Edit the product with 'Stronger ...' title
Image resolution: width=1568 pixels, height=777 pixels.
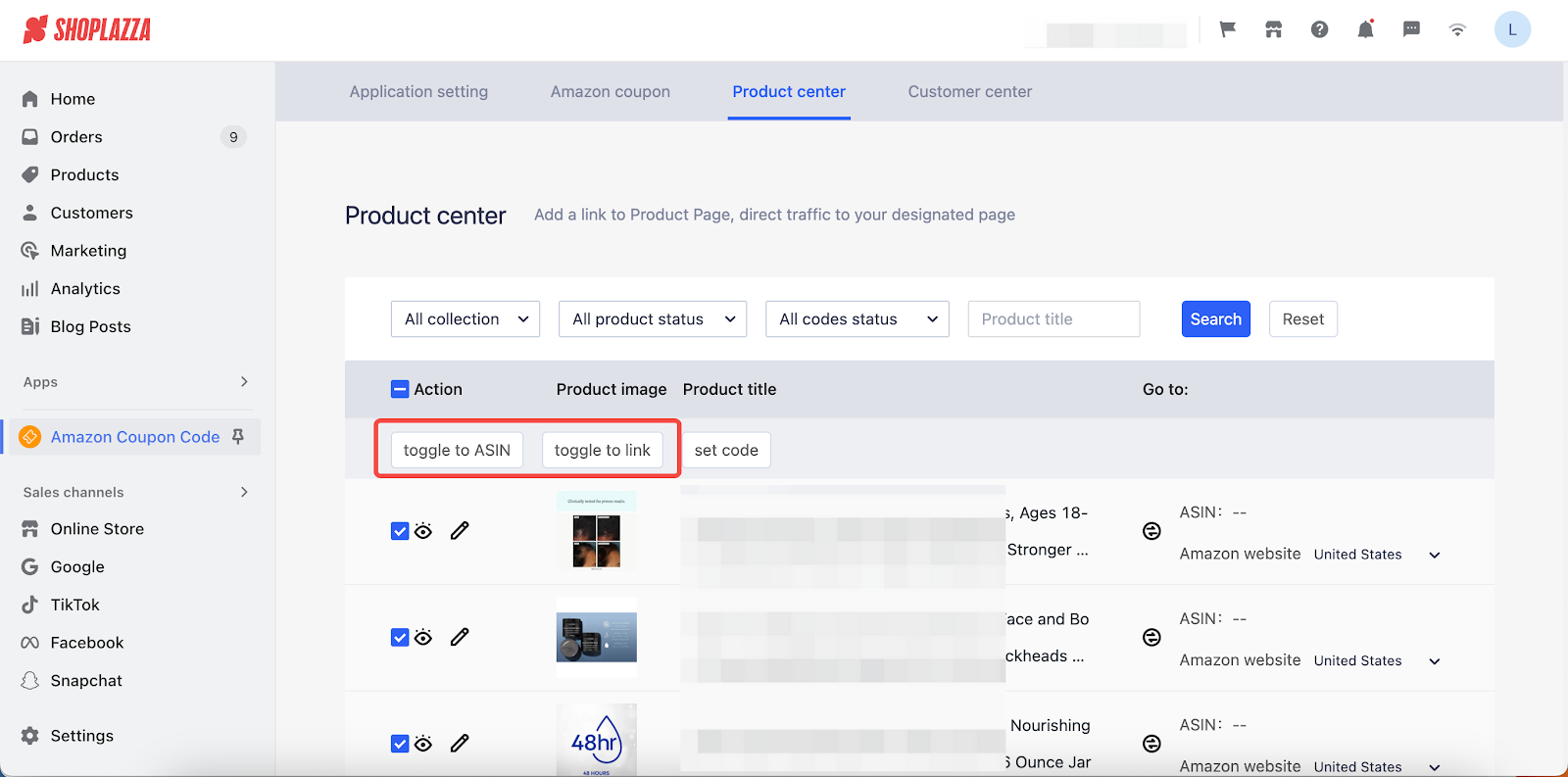pyautogui.click(x=460, y=531)
